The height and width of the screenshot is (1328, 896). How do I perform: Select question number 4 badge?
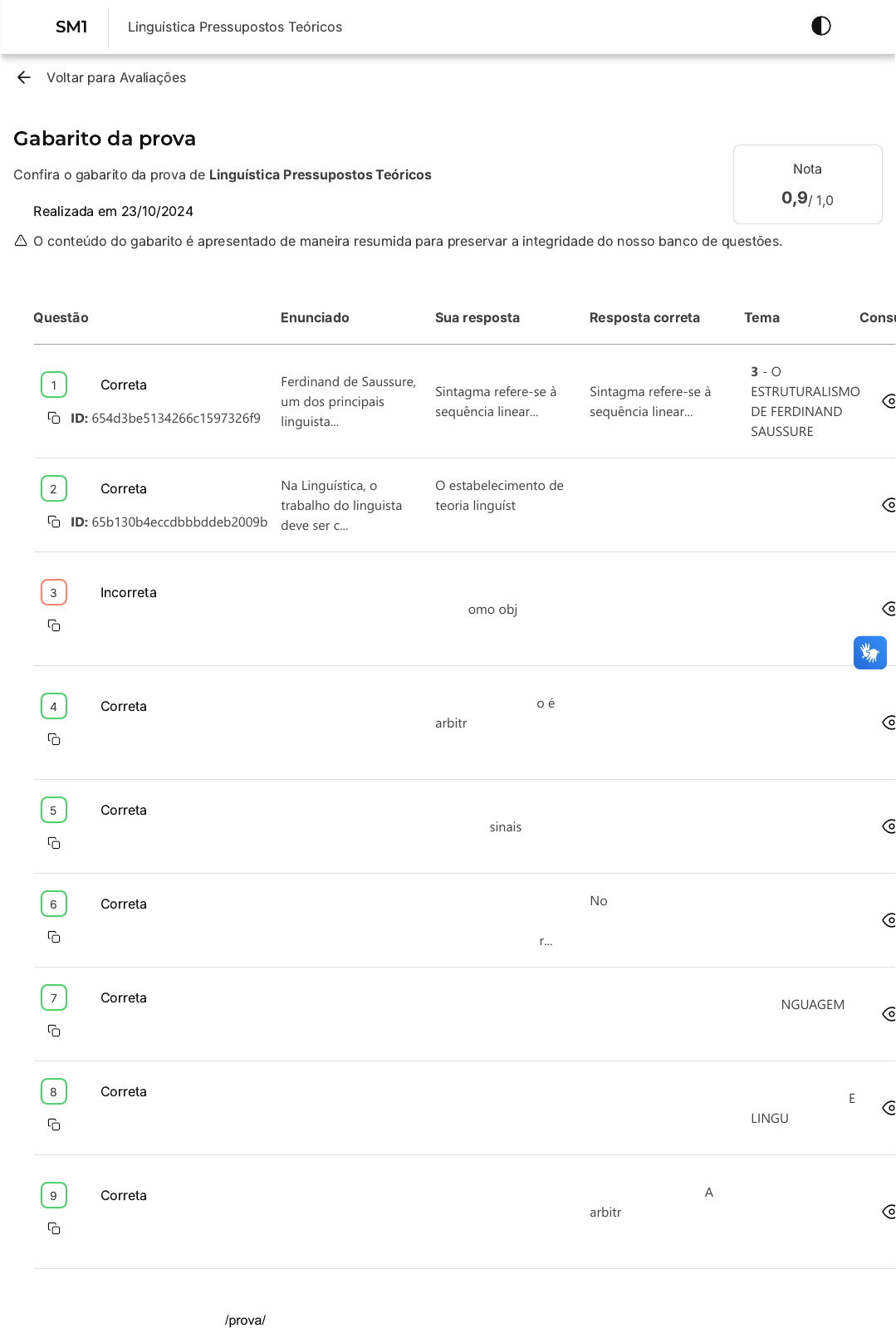(x=54, y=706)
